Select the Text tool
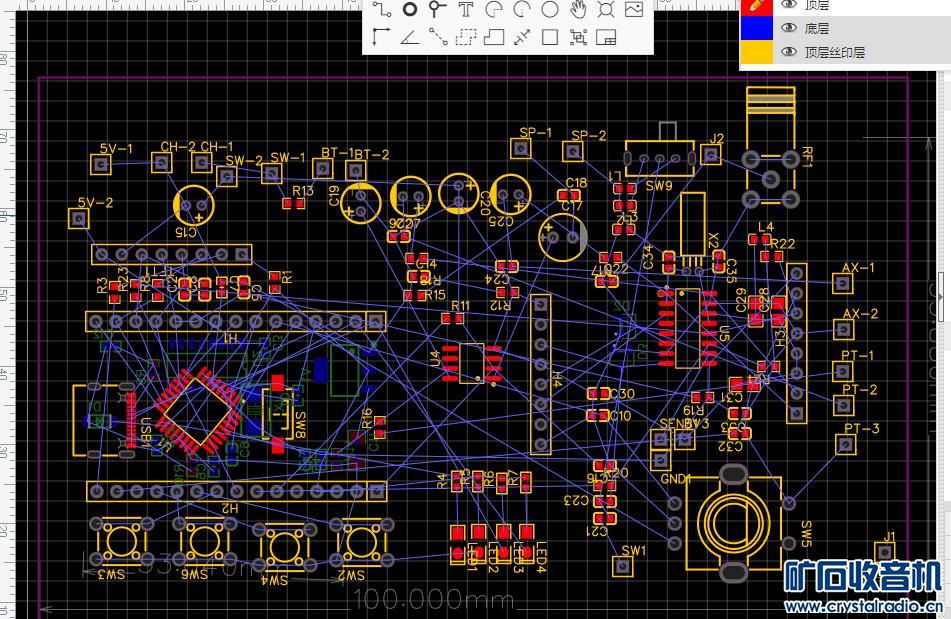 [x=465, y=9]
